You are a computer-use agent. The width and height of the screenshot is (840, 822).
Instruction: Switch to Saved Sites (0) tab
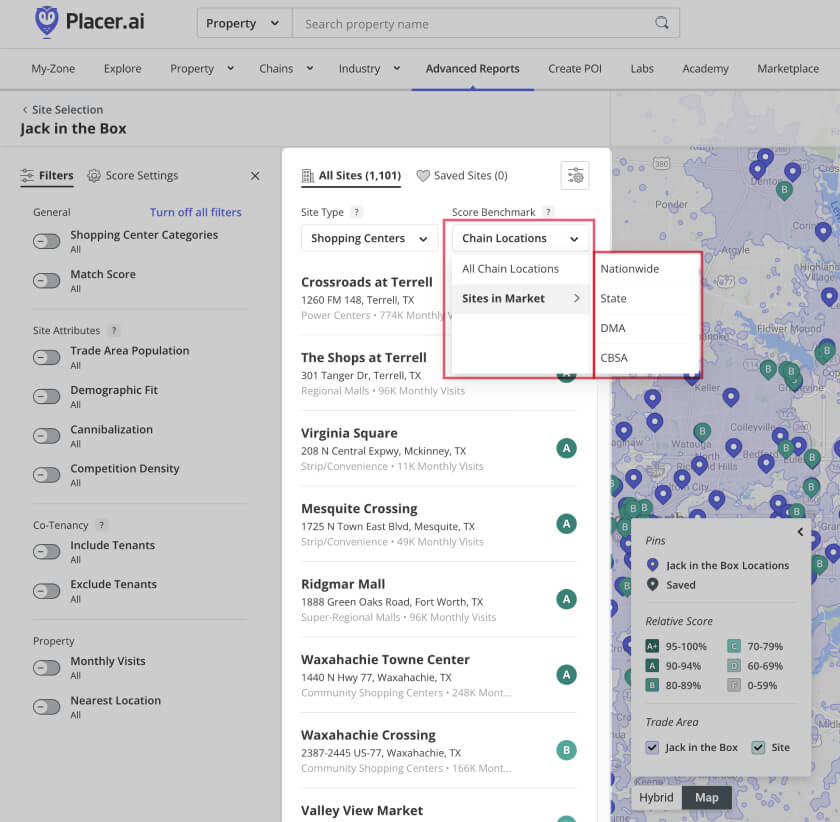click(462, 176)
